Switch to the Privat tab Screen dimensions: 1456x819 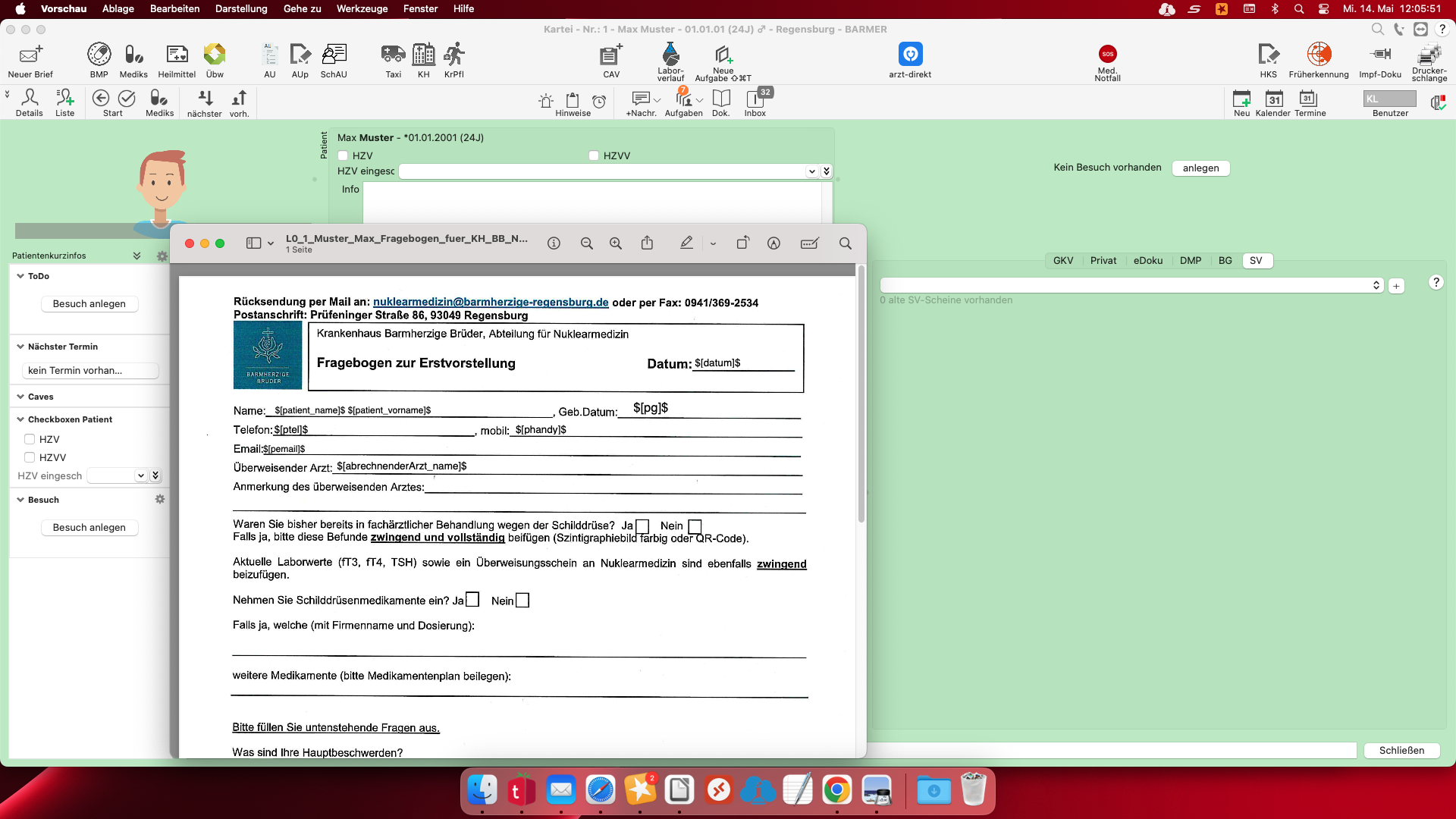tap(1103, 260)
